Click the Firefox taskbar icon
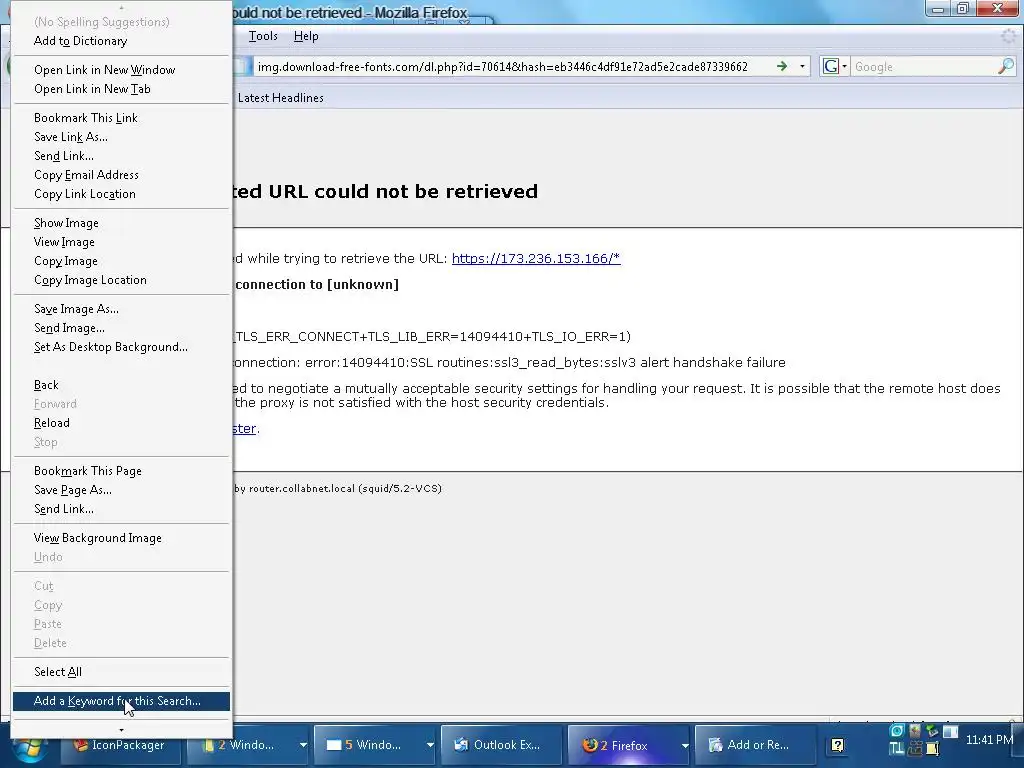Image resolution: width=1024 pixels, height=768 pixels. pyautogui.click(x=590, y=745)
